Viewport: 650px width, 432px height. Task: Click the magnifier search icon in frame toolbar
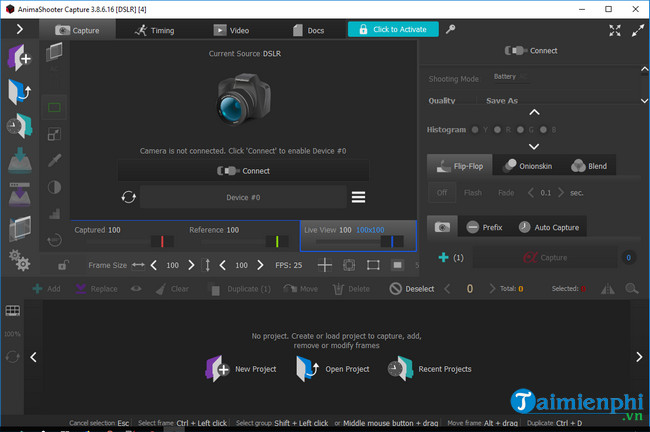pyautogui.click(x=632, y=289)
